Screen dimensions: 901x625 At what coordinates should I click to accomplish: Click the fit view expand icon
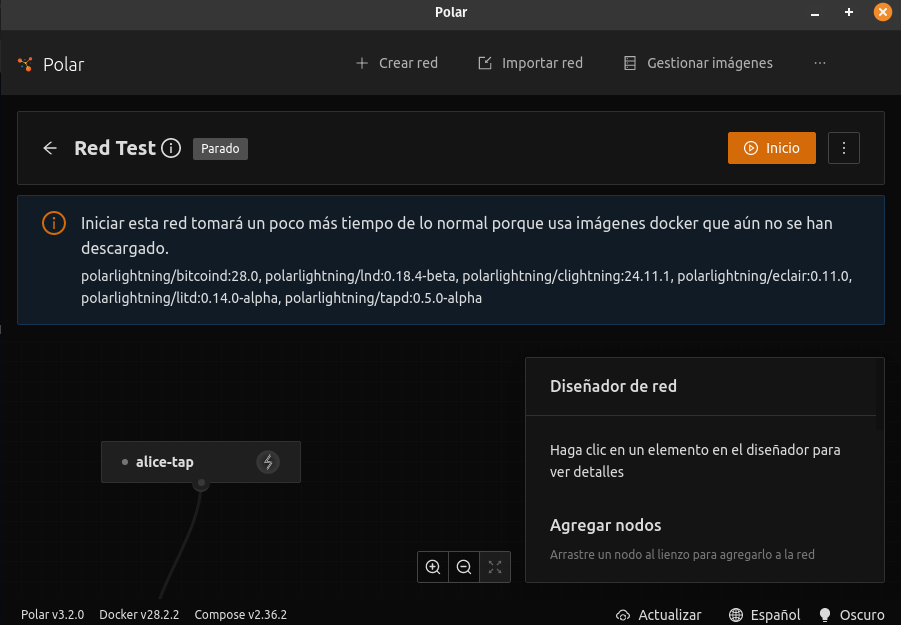[495, 567]
